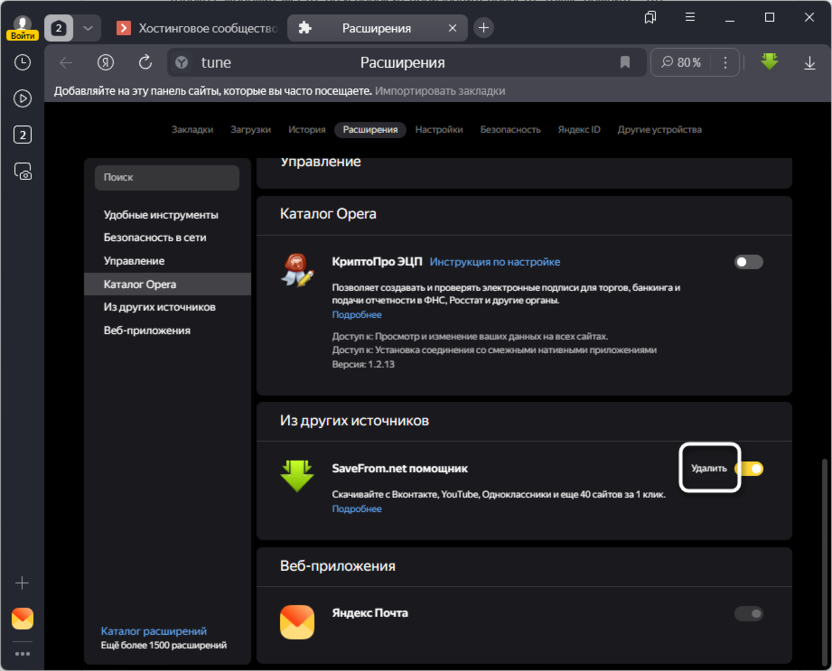
Task: Click the 80% zoom indicator
Action: click(x=681, y=63)
